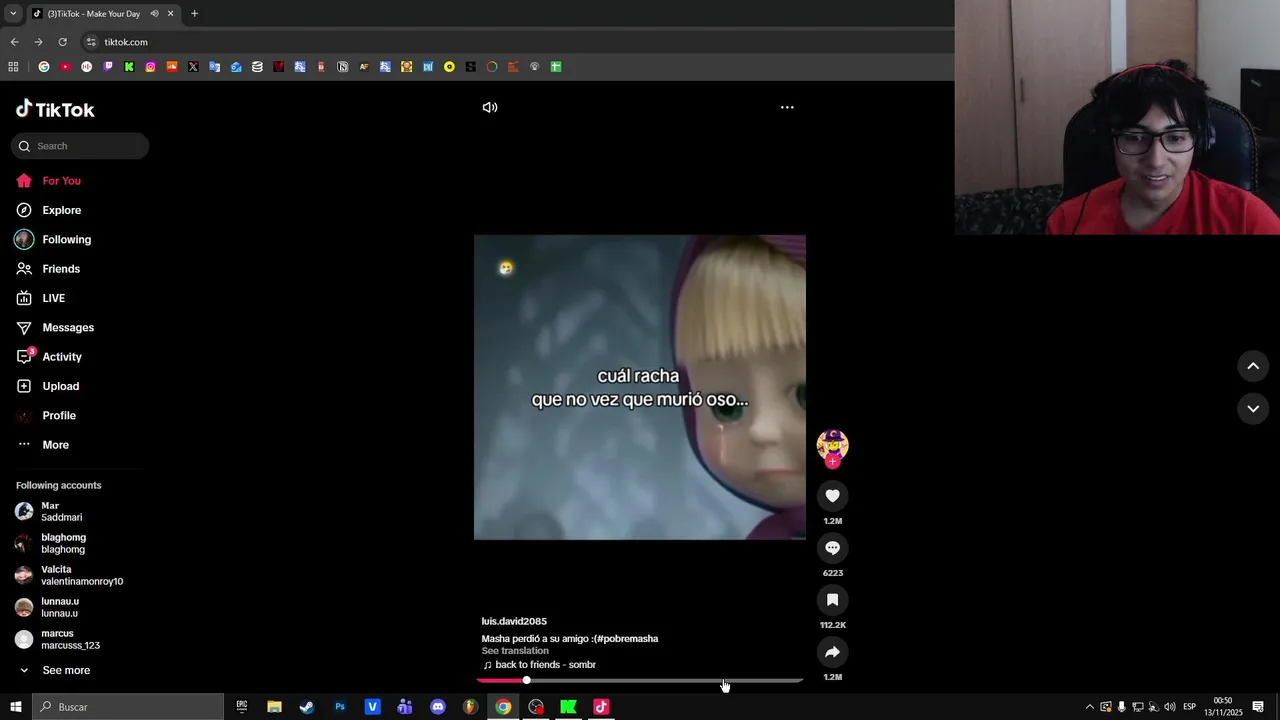This screenshot has height=720, width=1280.
Task: Open the video more options menu
Action: (x=787, y=107)
